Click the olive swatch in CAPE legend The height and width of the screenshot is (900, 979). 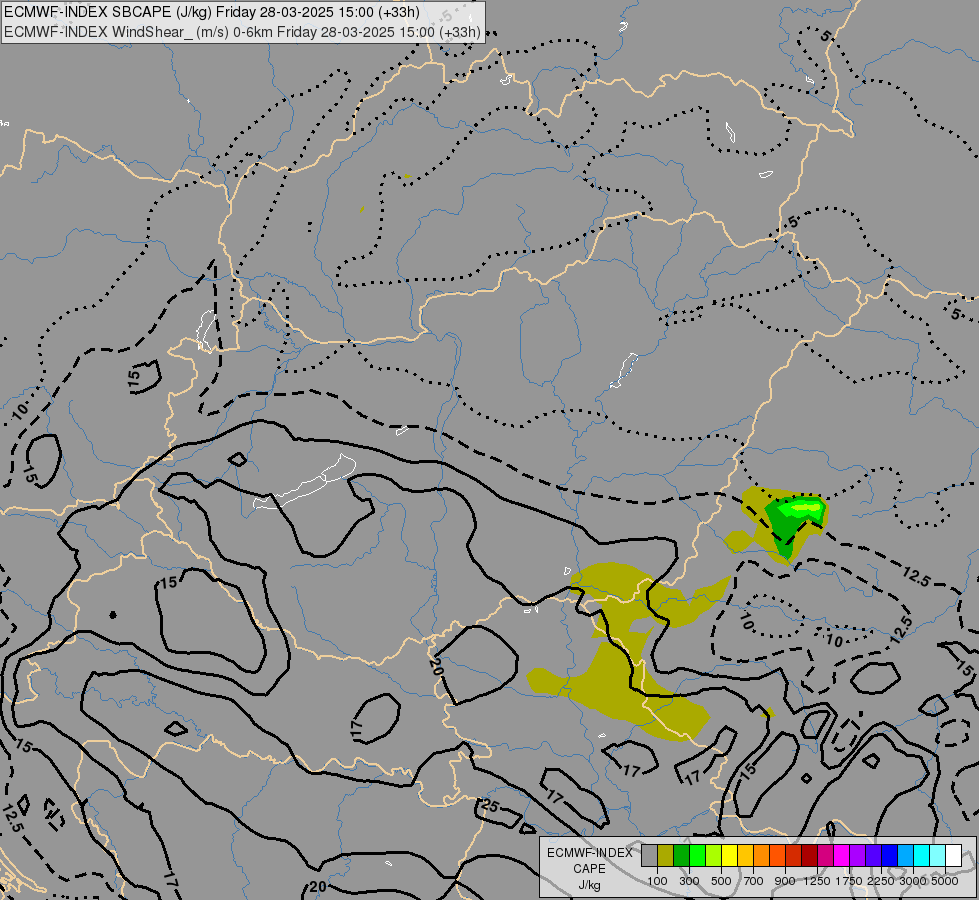click(666, 855)
